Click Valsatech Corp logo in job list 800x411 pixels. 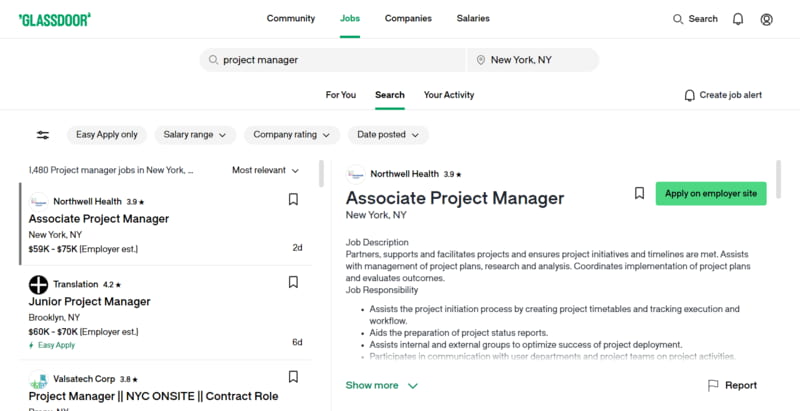click(x=38, y=379)
